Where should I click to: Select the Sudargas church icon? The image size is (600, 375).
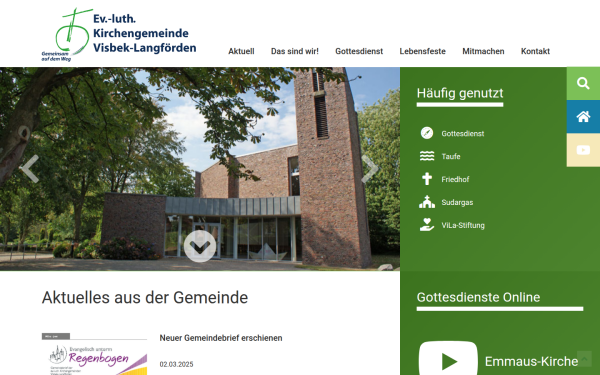427,202
